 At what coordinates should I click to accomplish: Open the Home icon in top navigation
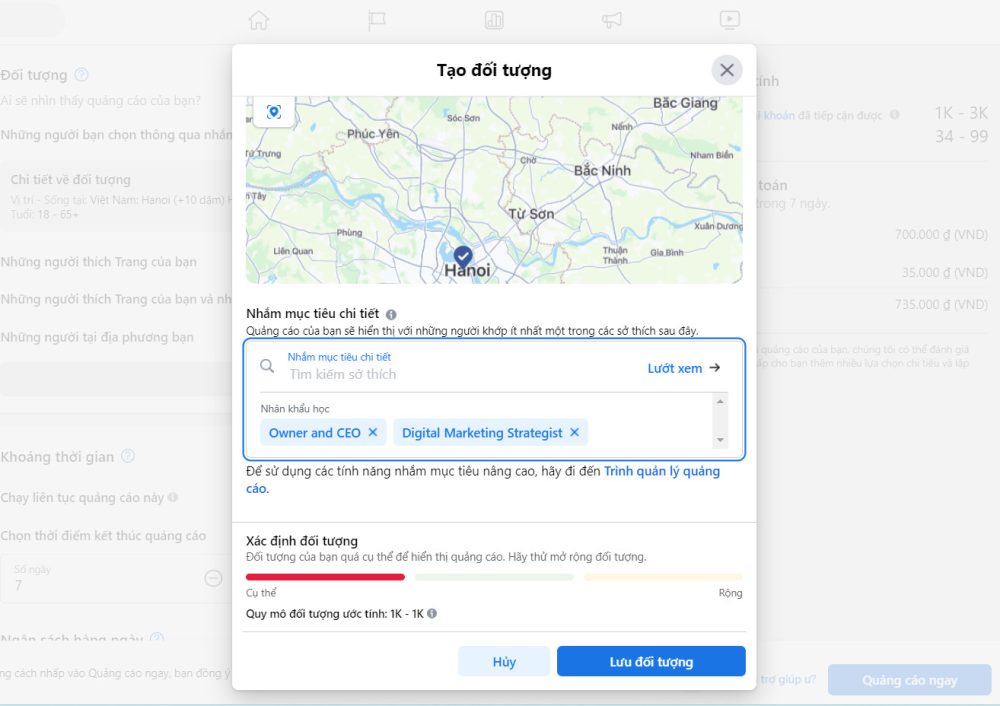259,20
